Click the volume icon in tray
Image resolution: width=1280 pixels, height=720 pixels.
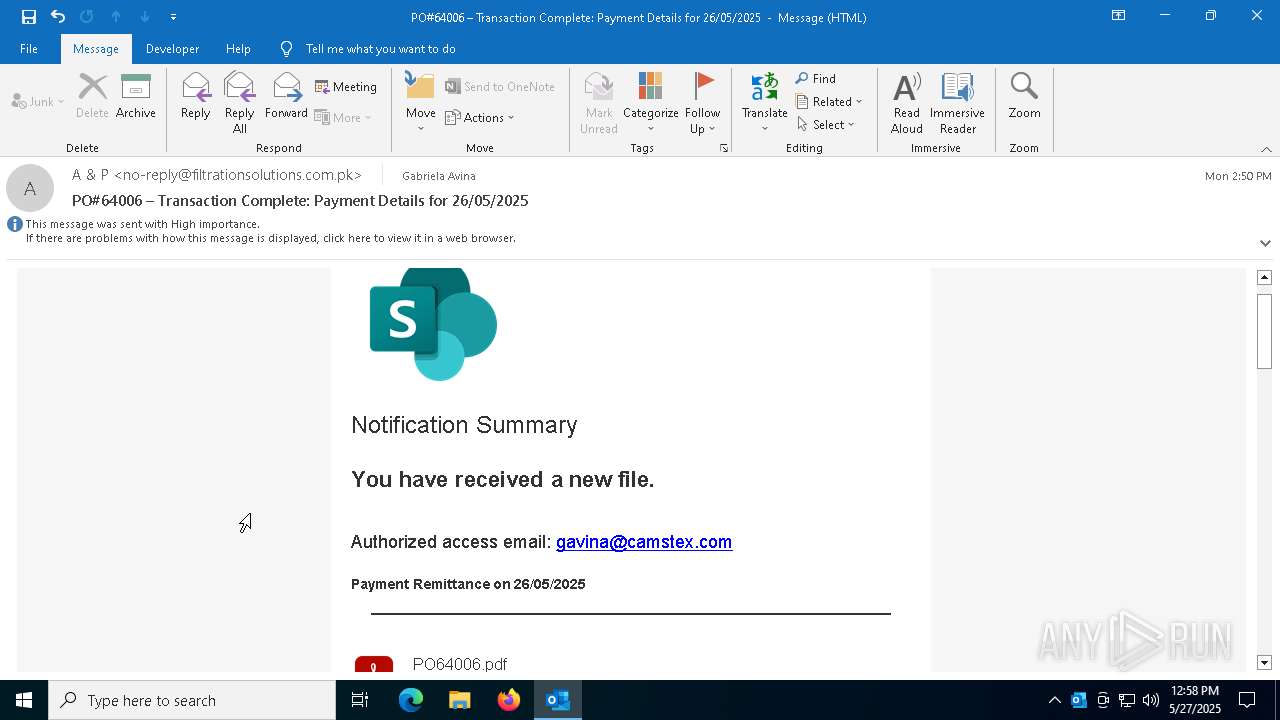1151,700
